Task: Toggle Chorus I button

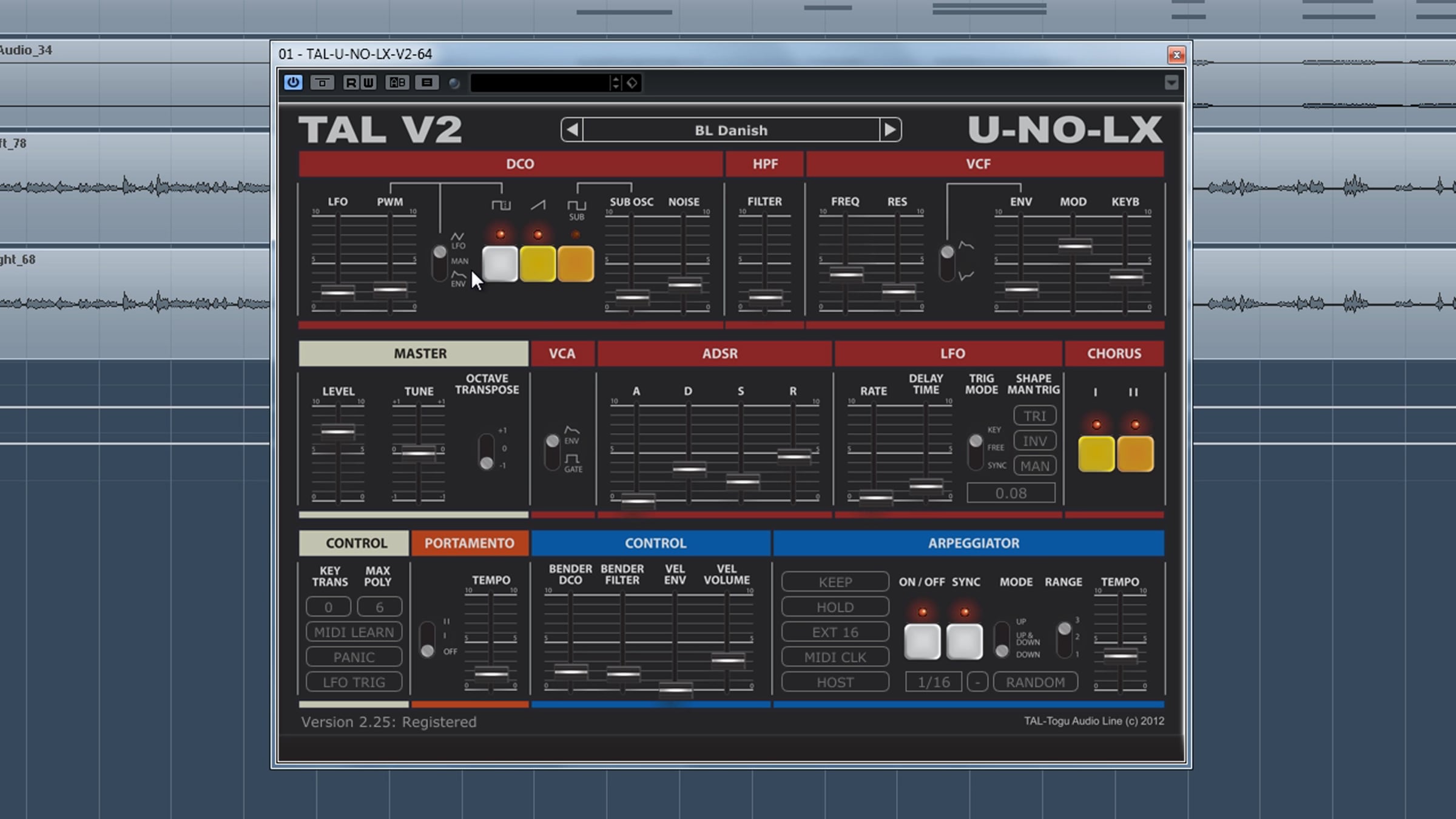Action: pyautogui.click(x=1096, y=454)
